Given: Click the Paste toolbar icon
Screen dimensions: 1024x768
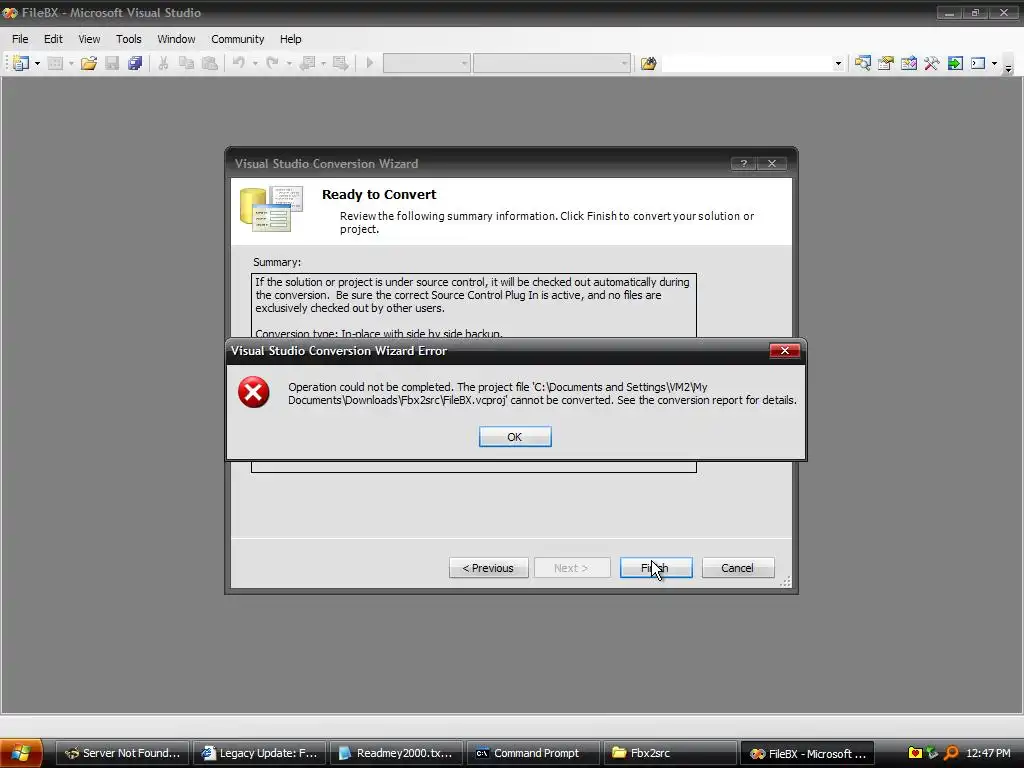Looking at the screenshot, I should click(210, 63).
